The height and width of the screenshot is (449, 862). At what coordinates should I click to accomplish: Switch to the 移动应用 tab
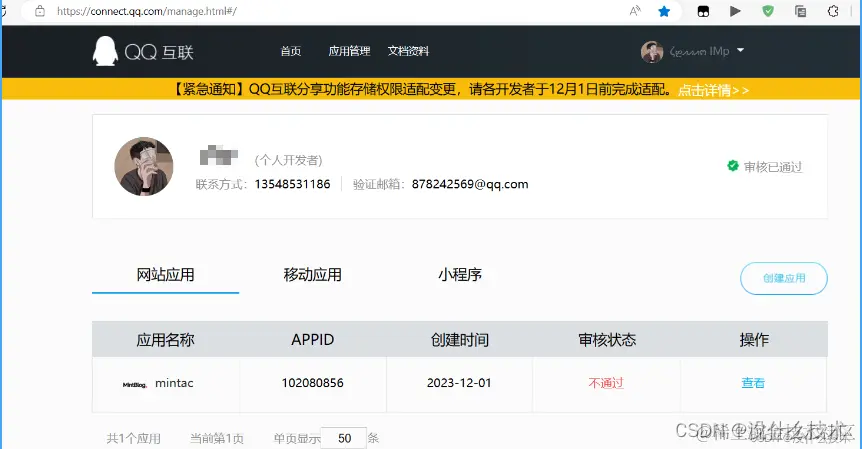312,274
